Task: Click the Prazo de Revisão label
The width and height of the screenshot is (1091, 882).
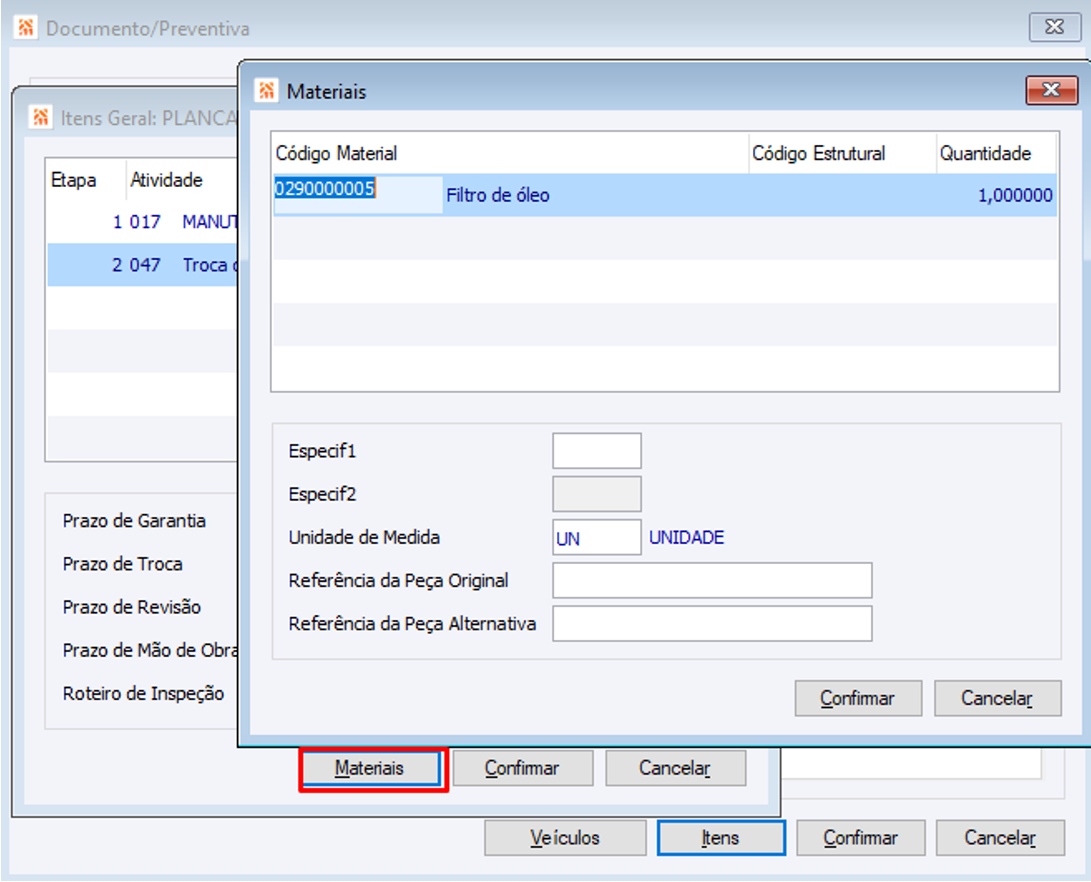Action: [132, 607]
